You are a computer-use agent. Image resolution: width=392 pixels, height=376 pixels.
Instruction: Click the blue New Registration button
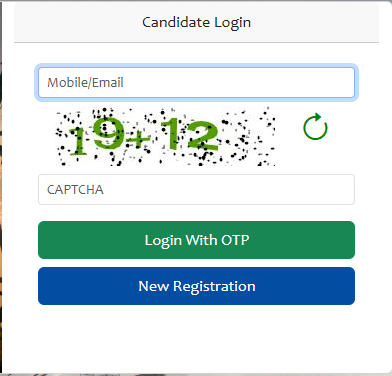pos(196,286)
